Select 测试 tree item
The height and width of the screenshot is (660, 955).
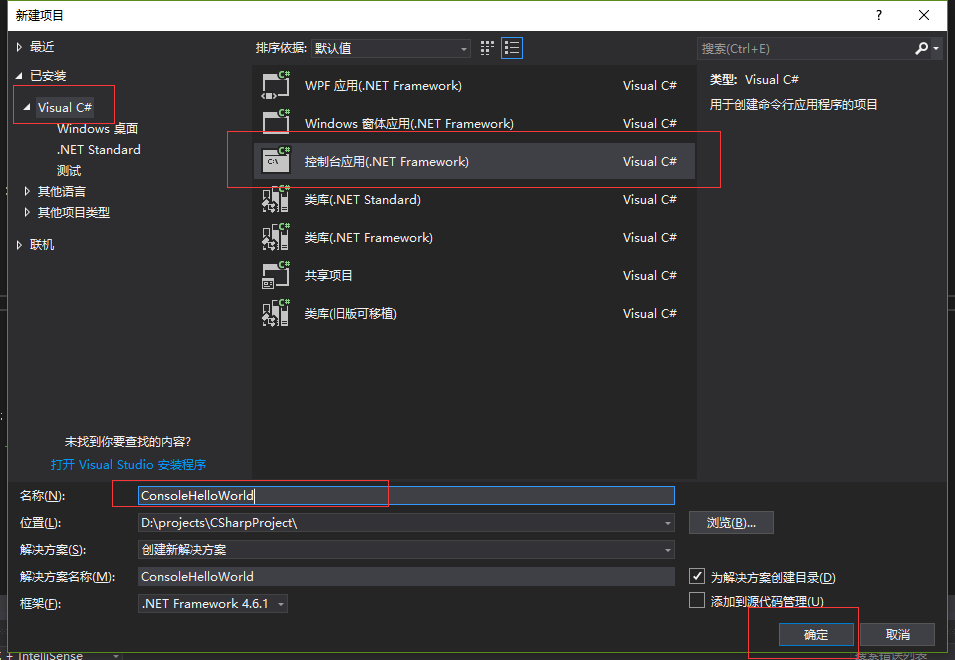(x=69, y=170)
